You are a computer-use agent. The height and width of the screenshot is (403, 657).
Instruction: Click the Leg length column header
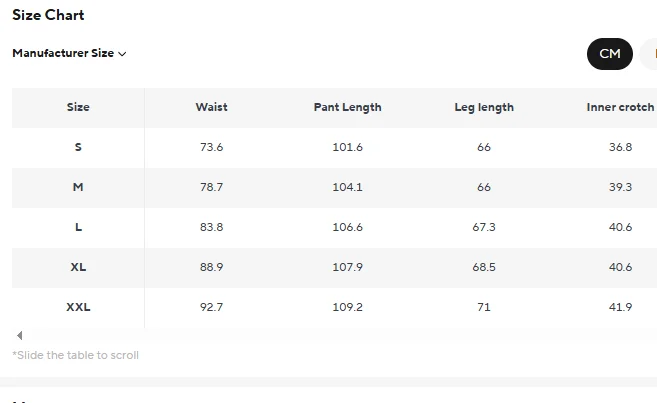[483, 107]
